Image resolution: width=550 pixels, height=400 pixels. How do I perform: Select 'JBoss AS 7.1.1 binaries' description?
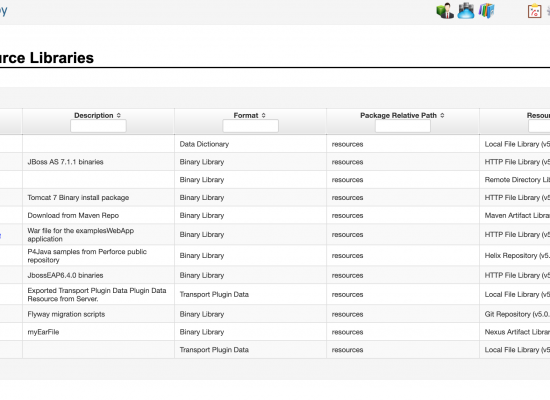click(66, 162)
